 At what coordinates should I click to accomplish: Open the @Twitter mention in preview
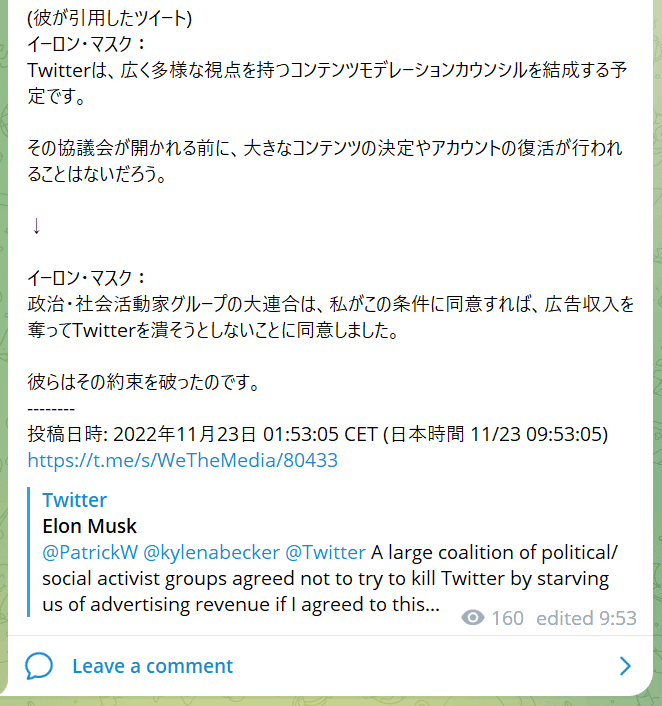point(326,552)
